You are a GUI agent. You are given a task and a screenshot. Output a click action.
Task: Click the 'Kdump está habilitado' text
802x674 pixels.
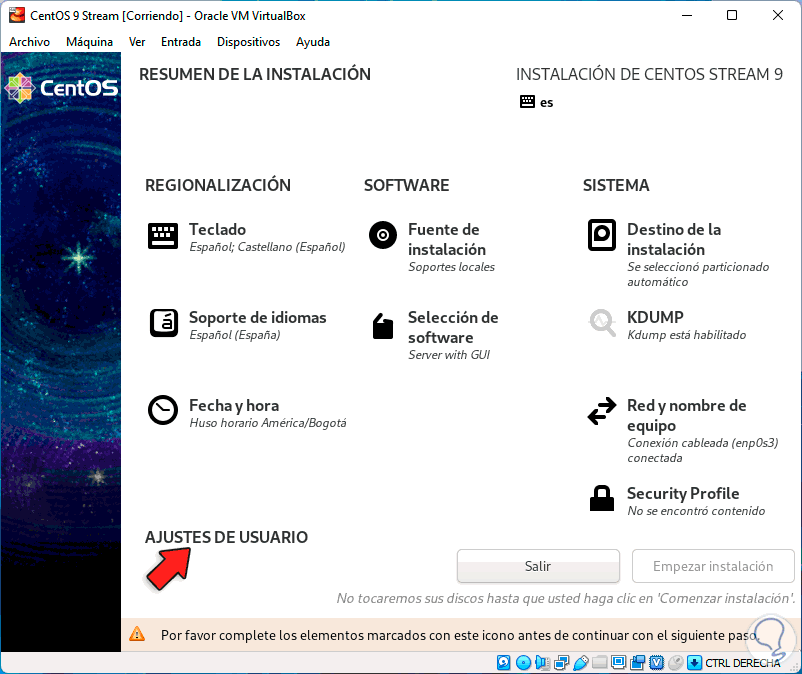click(x=686, y=335)
